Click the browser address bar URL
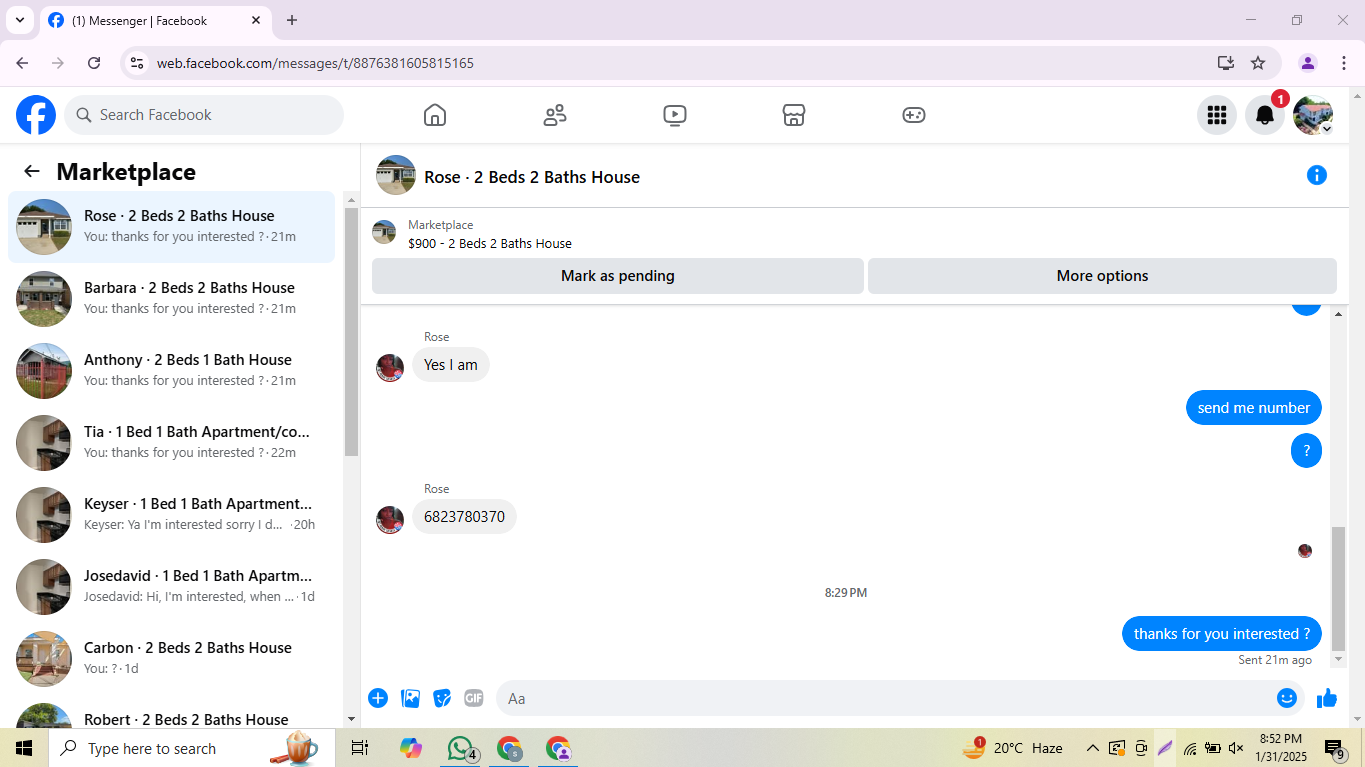This screenshot has width=1365, height=767. (x=315, y=63)
